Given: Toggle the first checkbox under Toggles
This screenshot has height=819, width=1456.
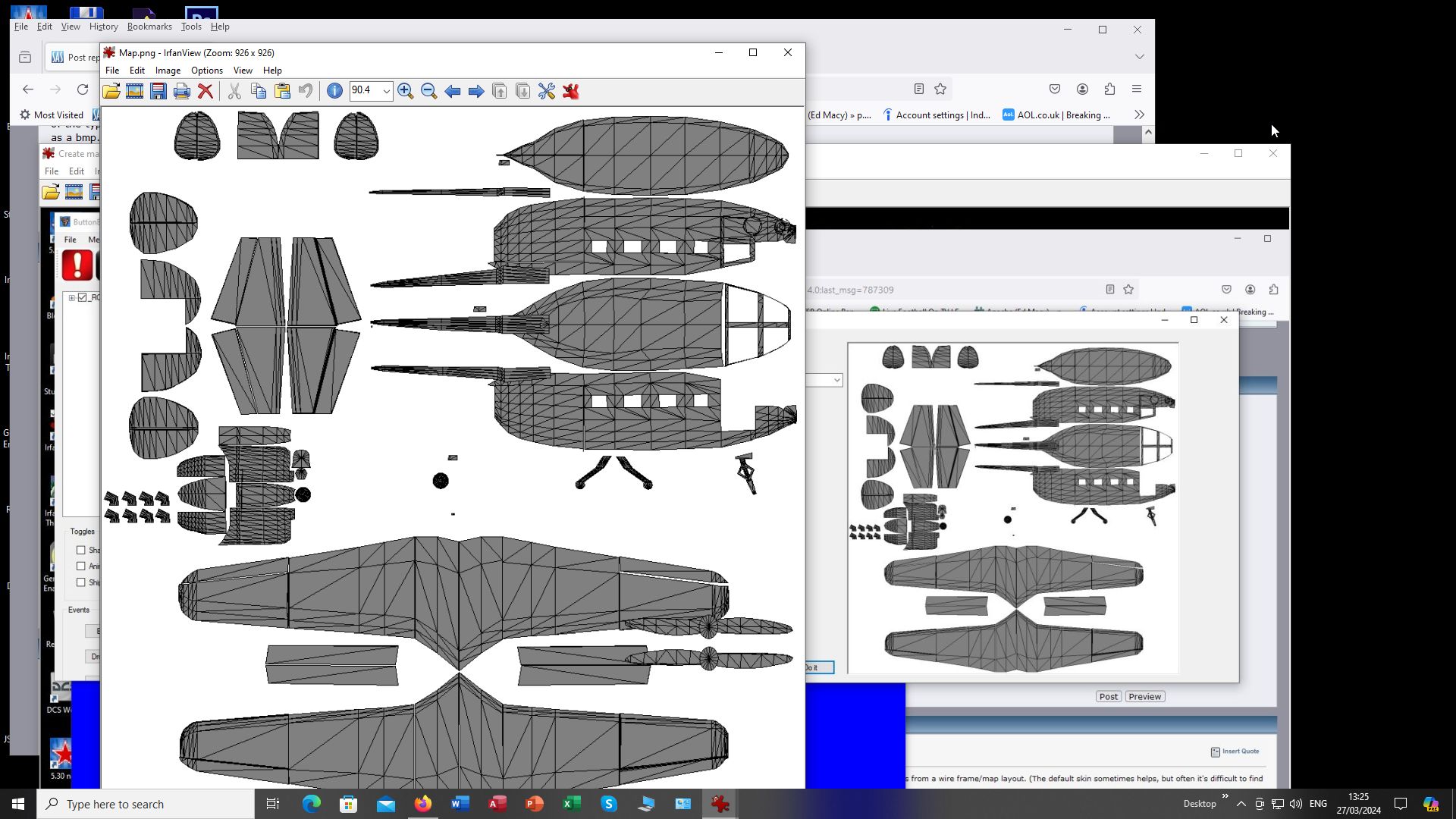Looking at the screenshot, I should point(81,550).
